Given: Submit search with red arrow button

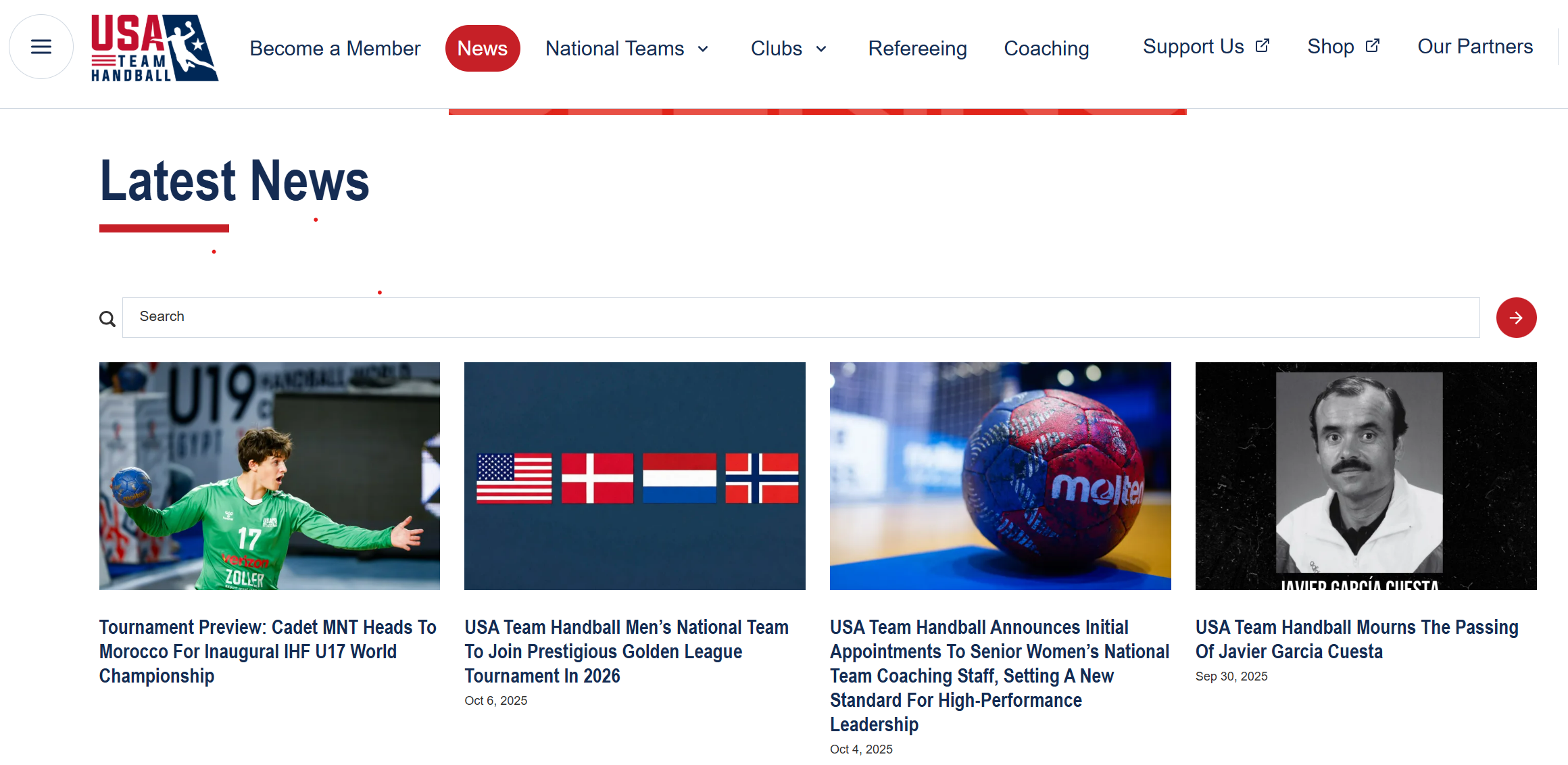Looking at the screenshot, I should 1516,318.
